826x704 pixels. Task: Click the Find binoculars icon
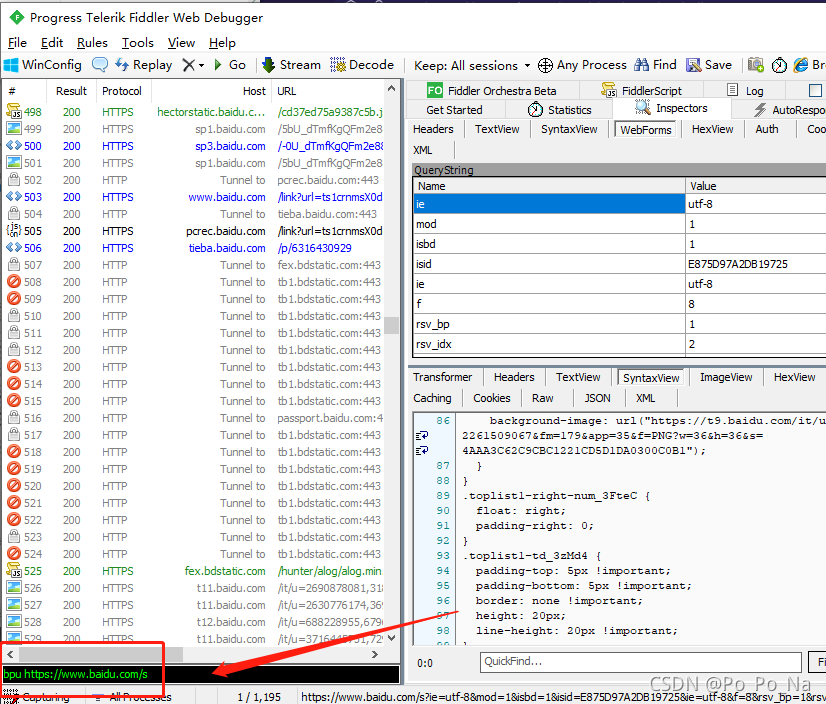click(x=641, y=65)
